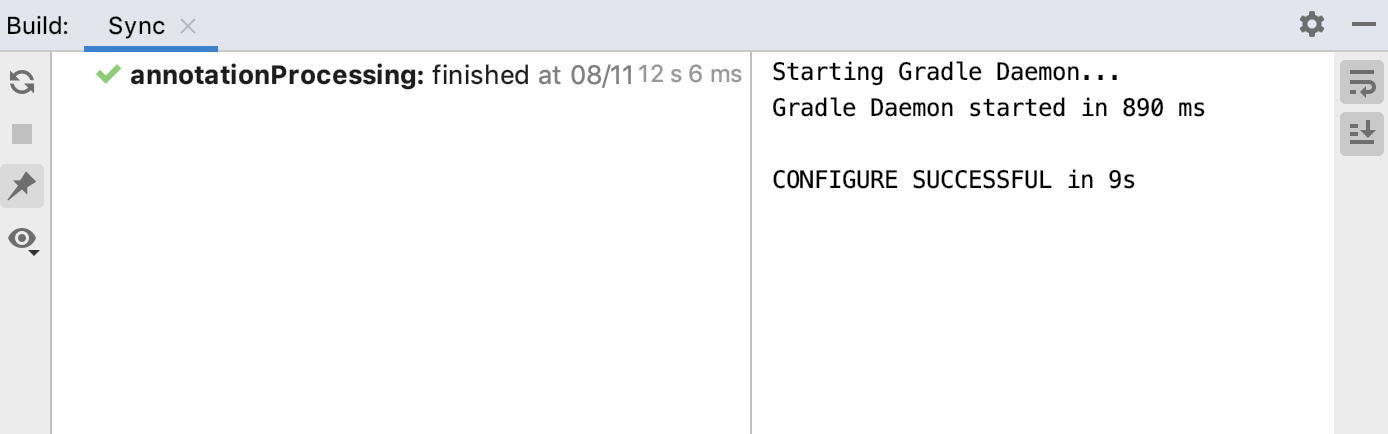
Task: Click the "Gradle Daemon started in 890 ms" line
Action: 988,108
